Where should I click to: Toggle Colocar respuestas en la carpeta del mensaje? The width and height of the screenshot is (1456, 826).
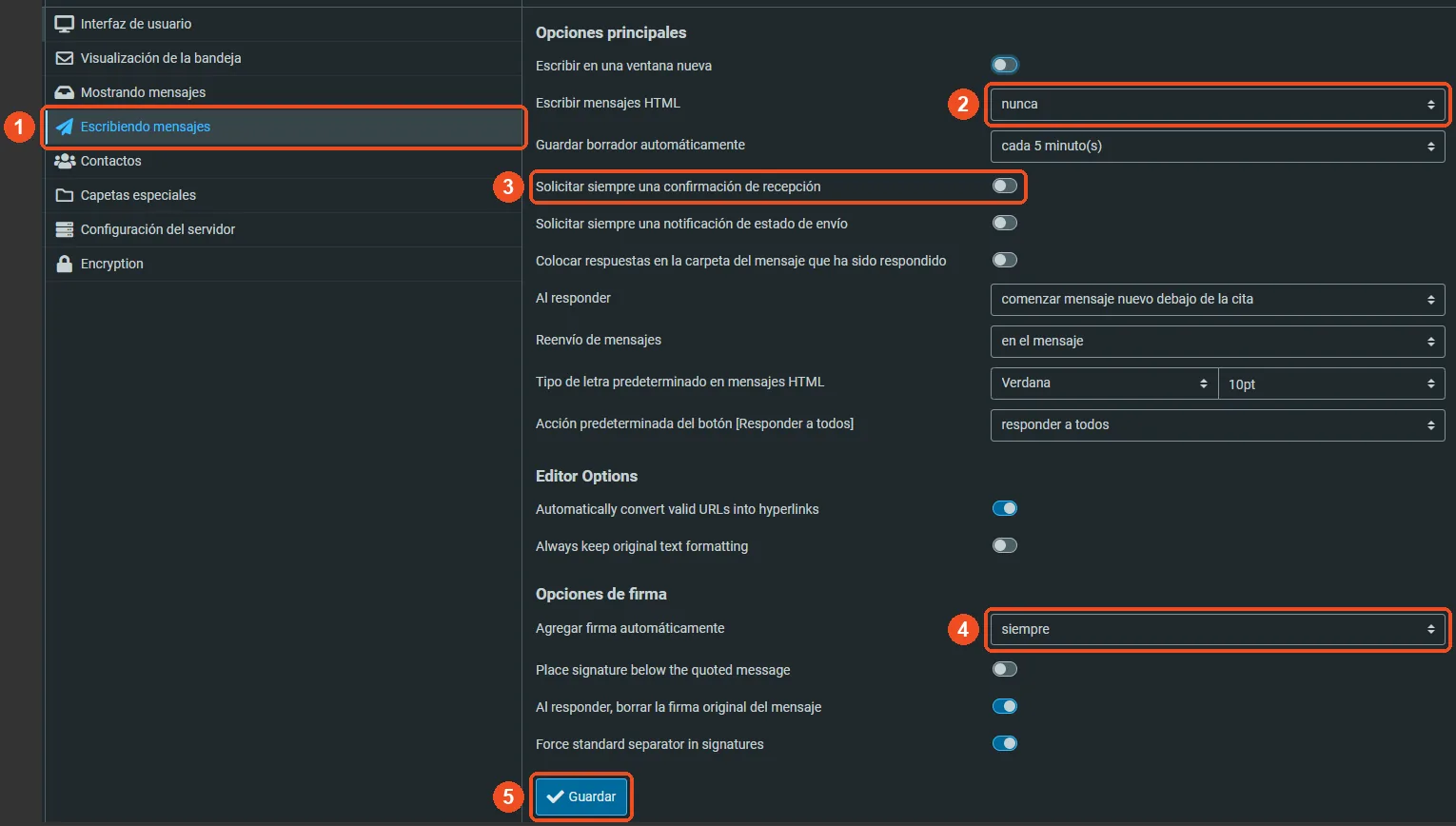[1005, 260]
